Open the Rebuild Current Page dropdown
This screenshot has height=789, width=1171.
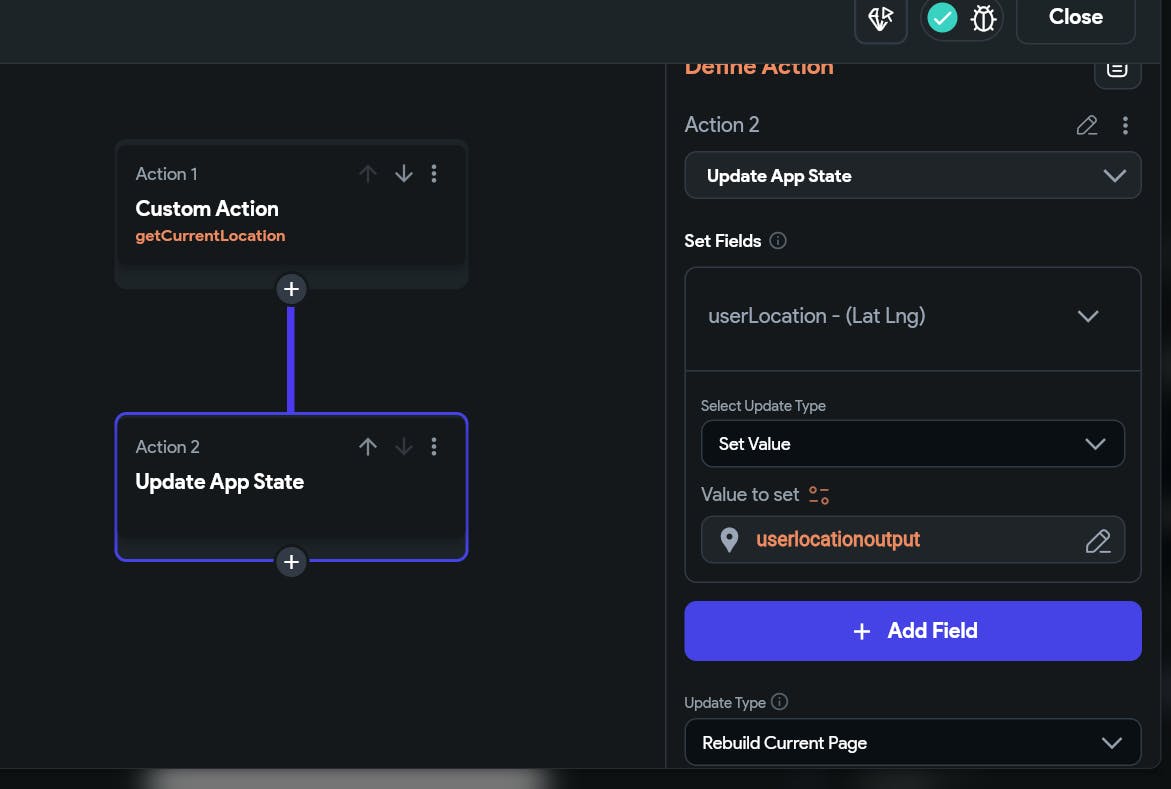pyautogui.click(x=912, y=743)
